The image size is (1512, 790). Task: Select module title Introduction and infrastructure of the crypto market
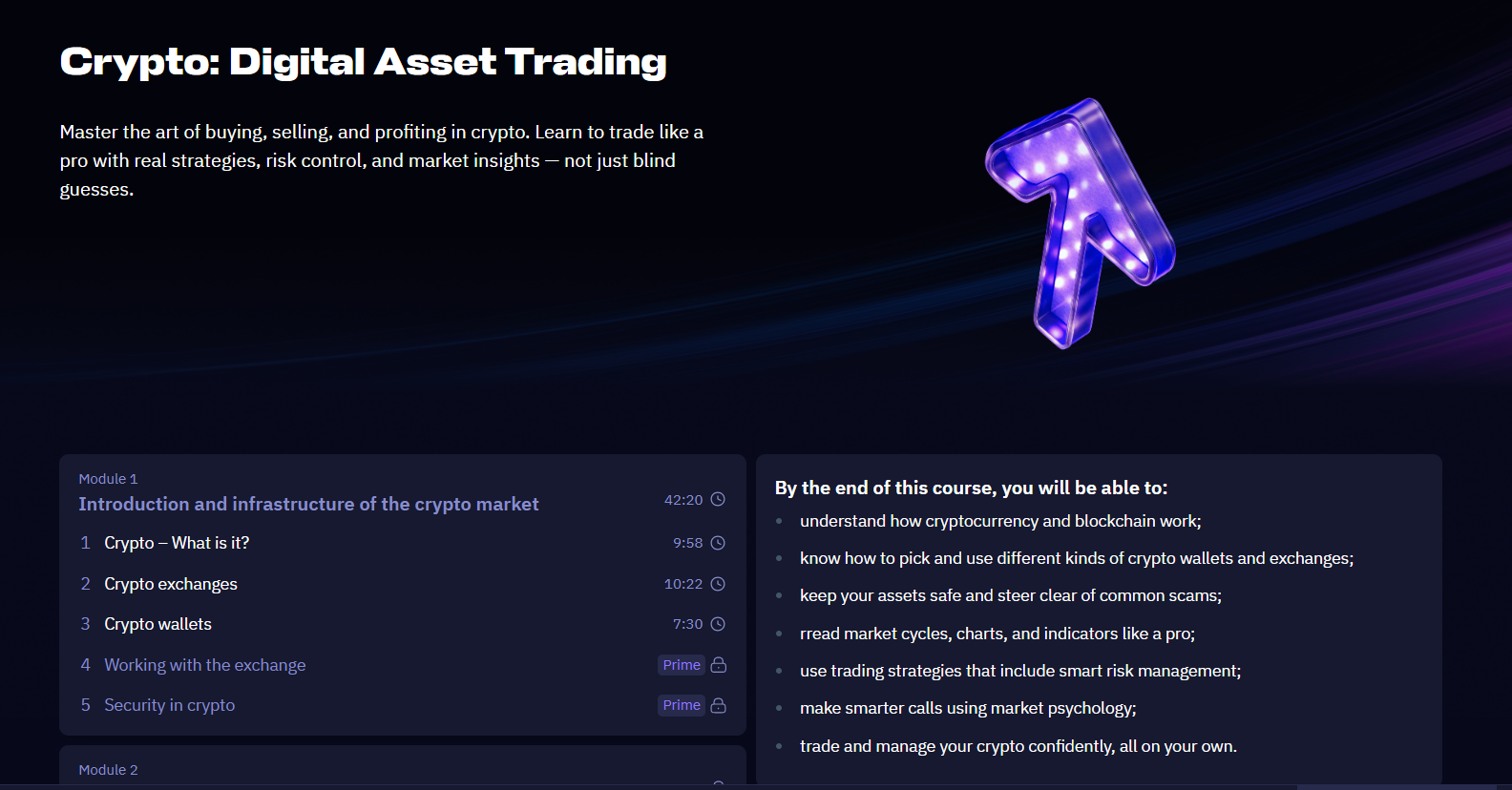point(308,504)
